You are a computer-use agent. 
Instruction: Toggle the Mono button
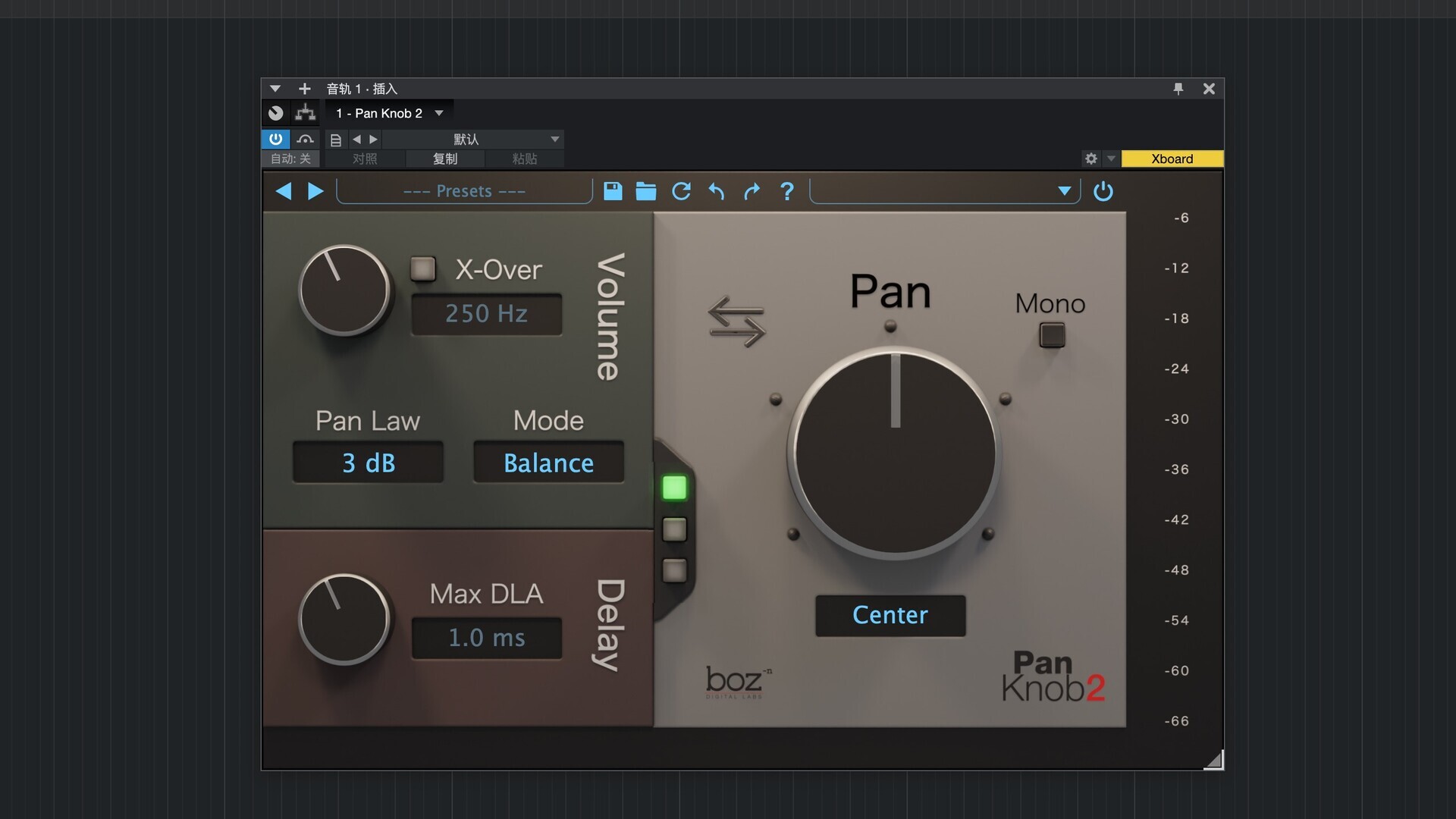[x=1052, y=334]
